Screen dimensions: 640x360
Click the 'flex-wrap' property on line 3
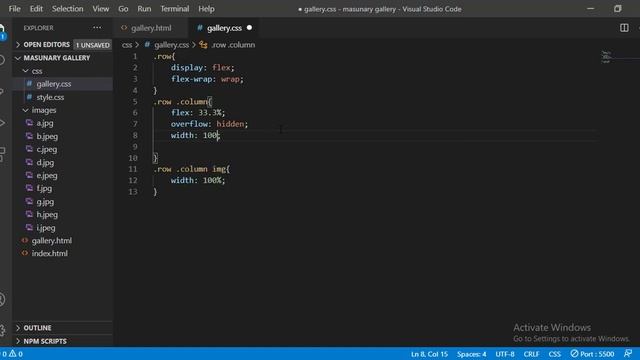click(x=191, y=79)
